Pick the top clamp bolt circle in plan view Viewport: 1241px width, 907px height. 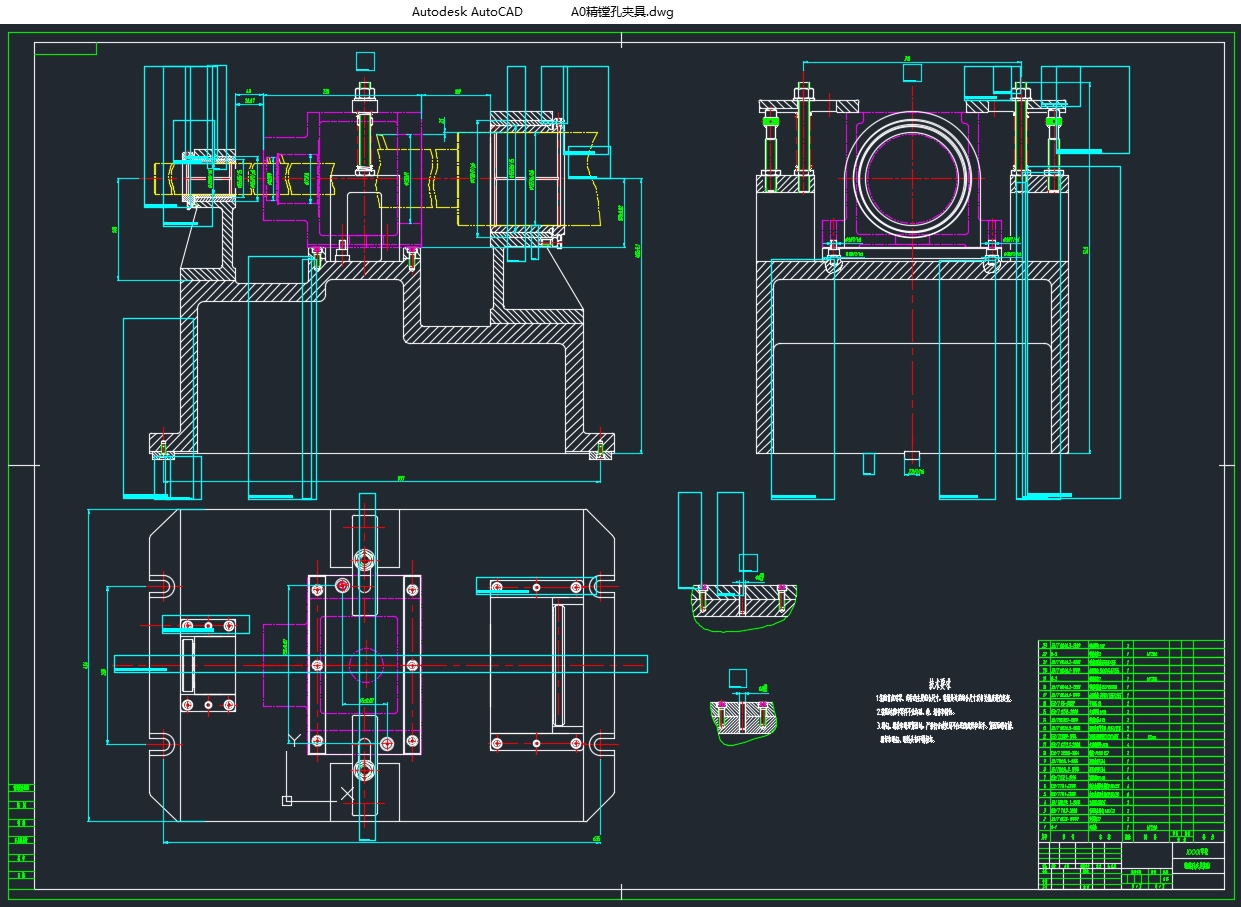364,558
